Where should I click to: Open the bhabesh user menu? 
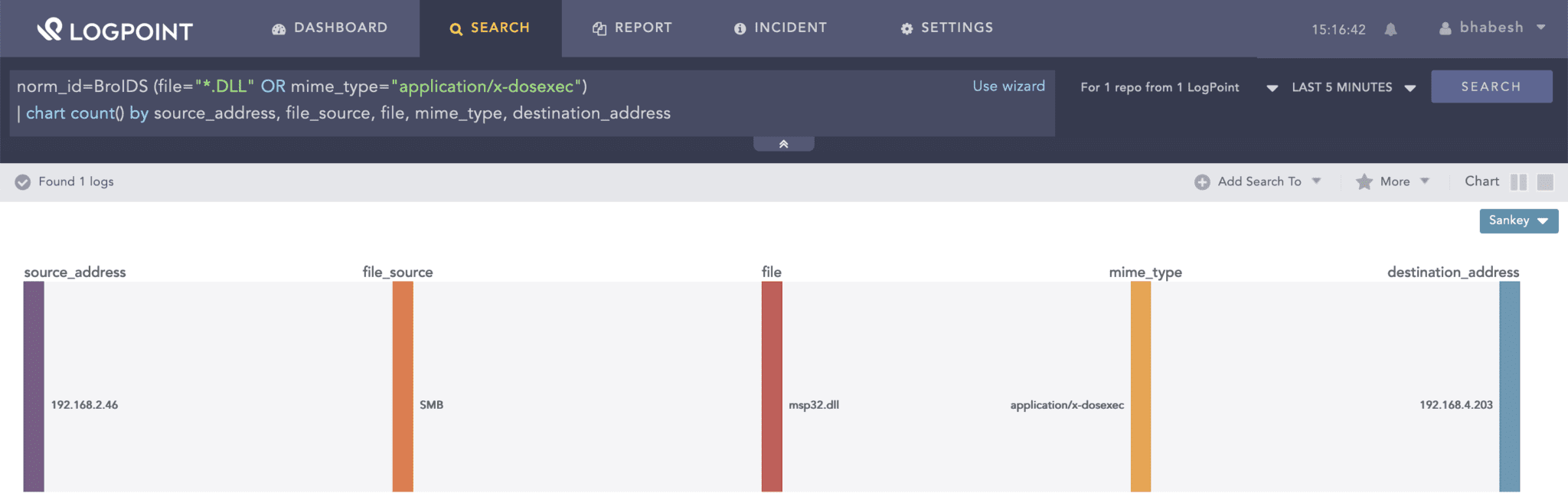1492,28
